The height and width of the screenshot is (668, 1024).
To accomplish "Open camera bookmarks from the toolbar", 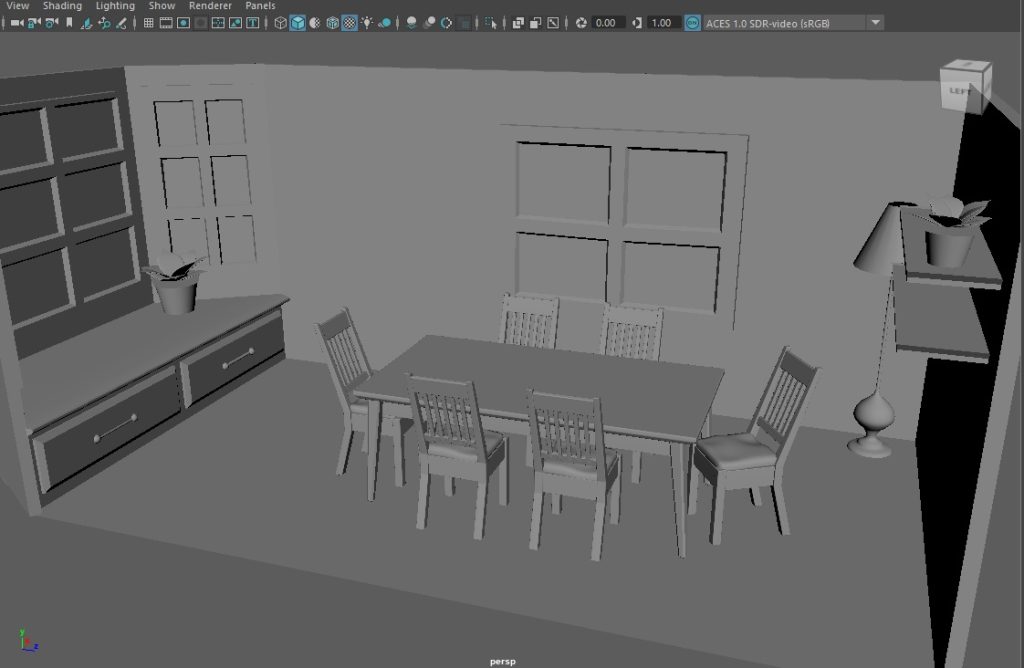I will tap(69, 23).
